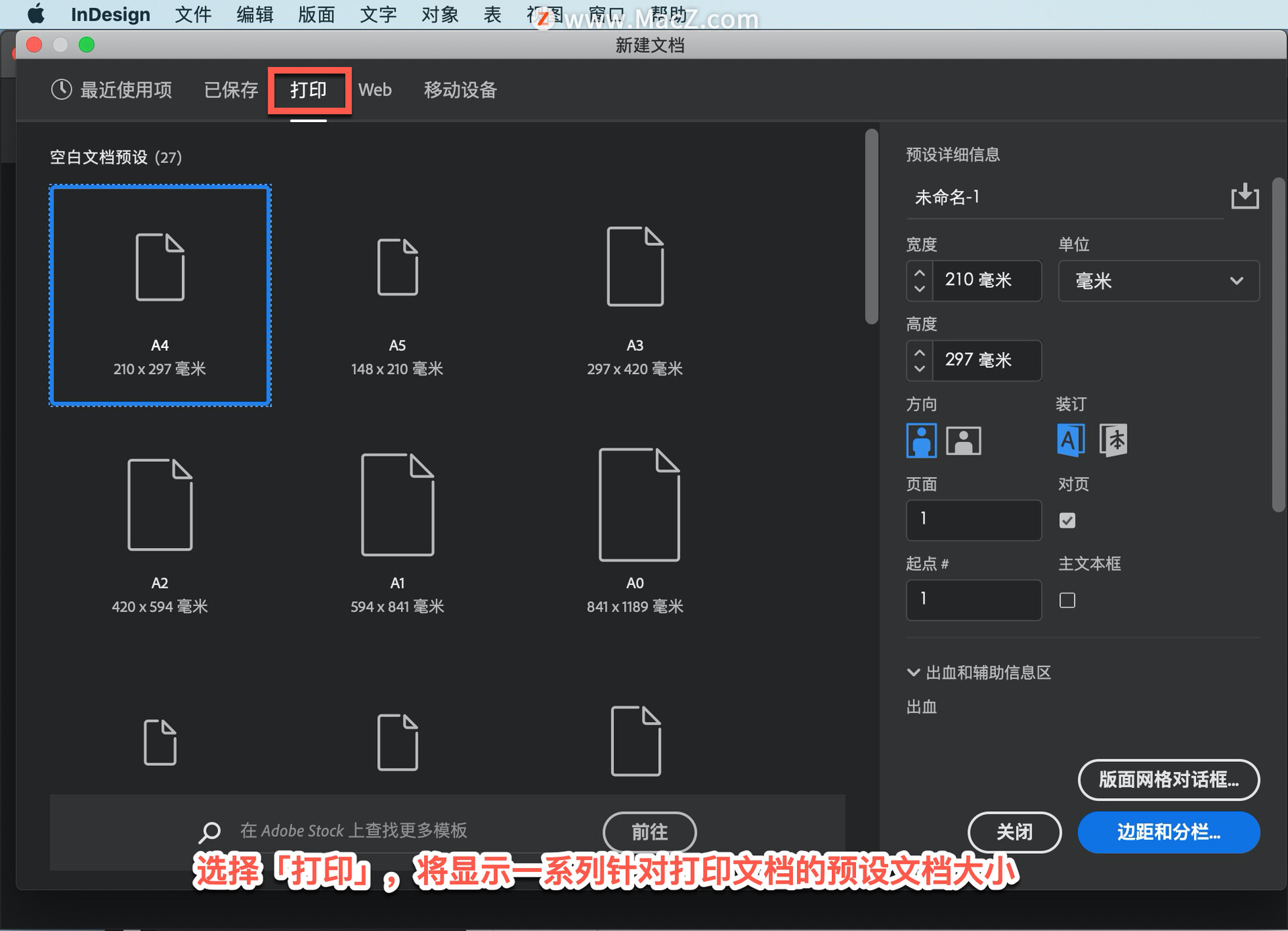Increase width with the stepper up arrow

point(920,273)
